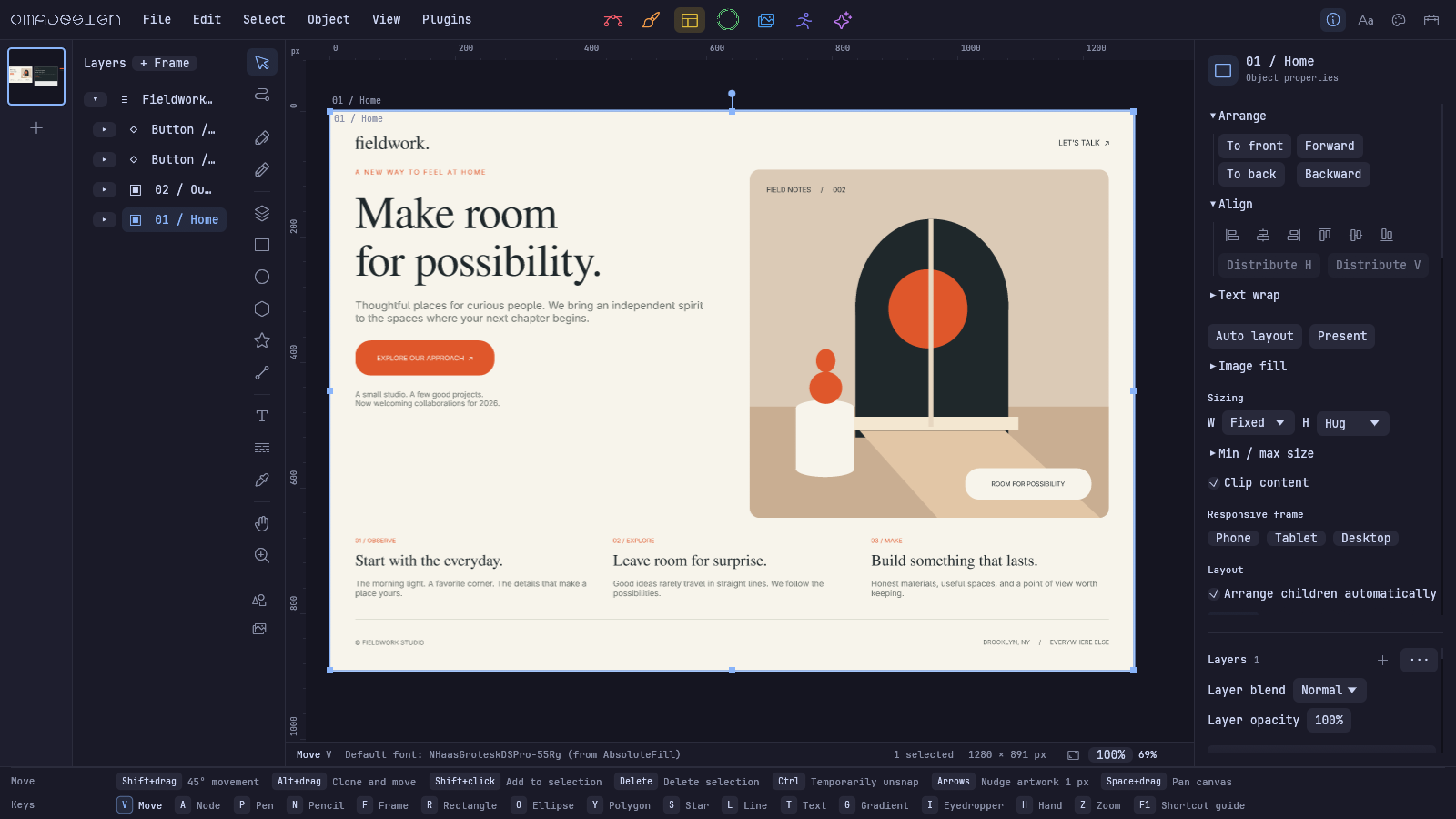Screen dimensions: 1456x819
Task: Switch to the vector curve workspace icon
Action: pyautogui.click(x=613, y=20)
